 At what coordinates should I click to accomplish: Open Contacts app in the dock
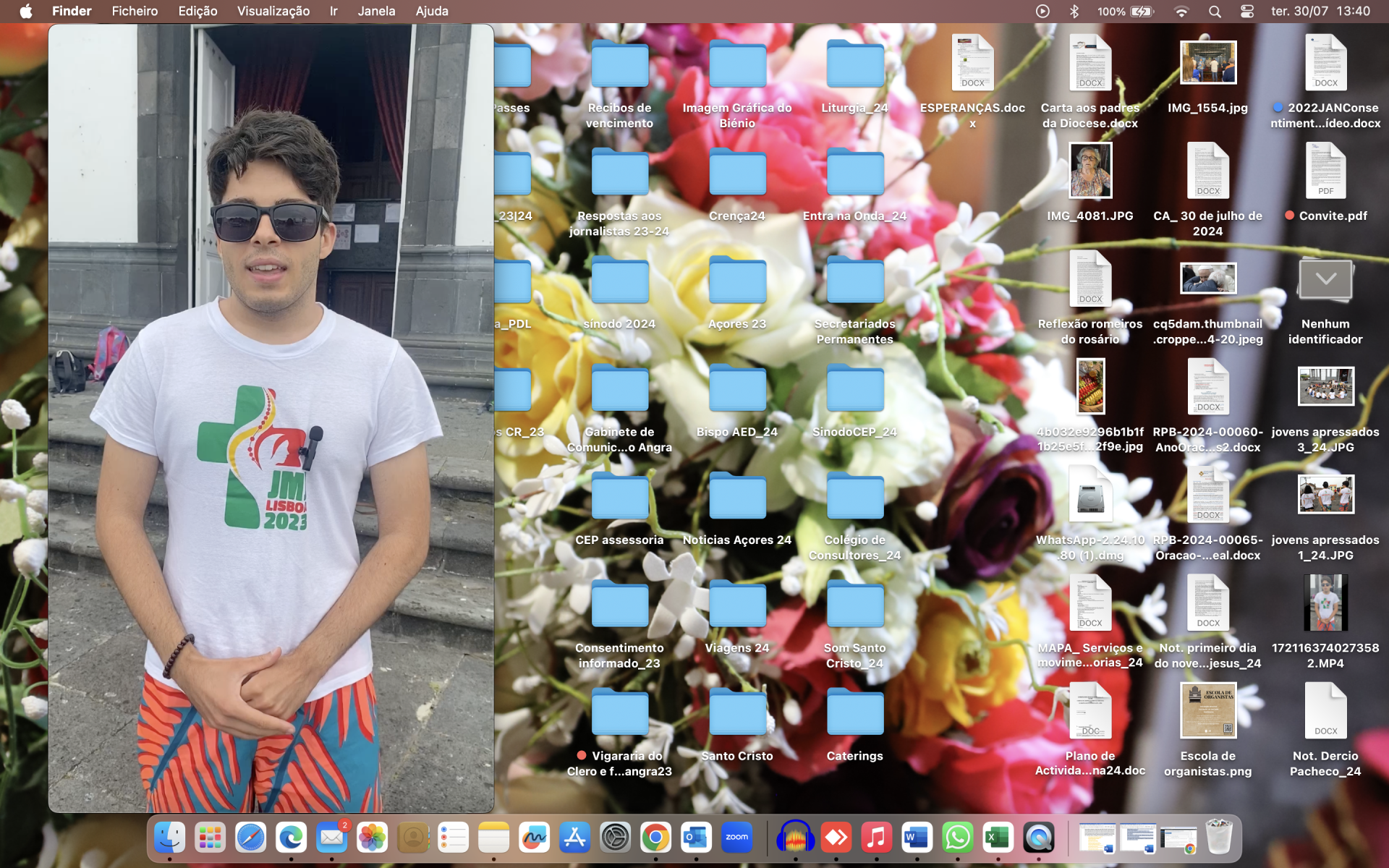tap(413, 838)
